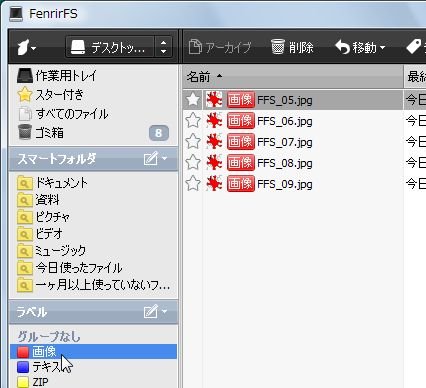This screenshot has height=388, width=426.
Task: Click the thumbnail icon of FFS_05.jpg
Action: (x=214, y=100)
